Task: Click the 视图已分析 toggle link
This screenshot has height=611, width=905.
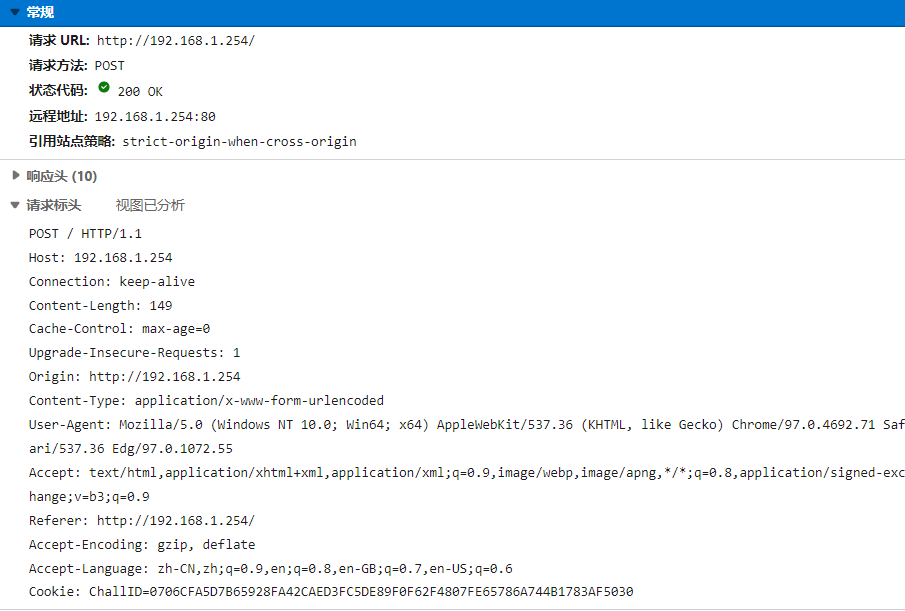Action: [150, 205]
